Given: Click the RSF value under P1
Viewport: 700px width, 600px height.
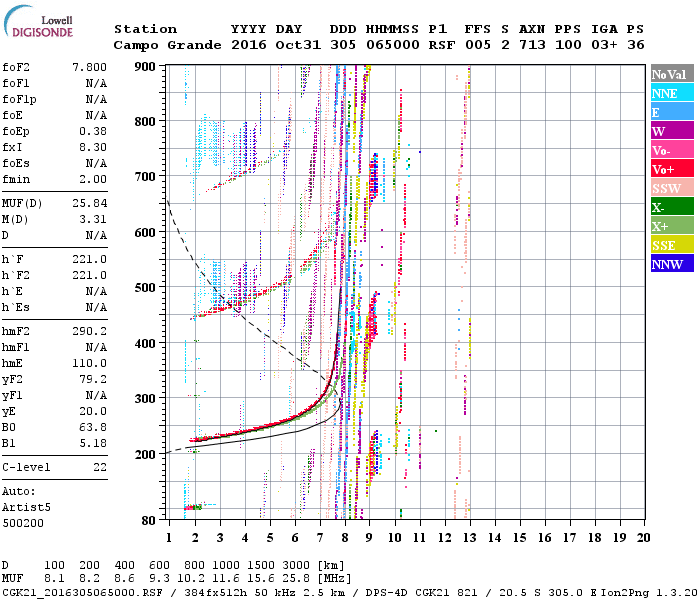Looking at the screenshot, I should tap(442, 45).
